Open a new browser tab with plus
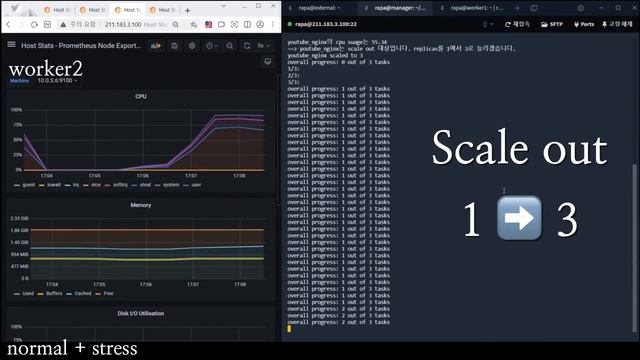Screen dimensions: 640x360 click(188, 10)
